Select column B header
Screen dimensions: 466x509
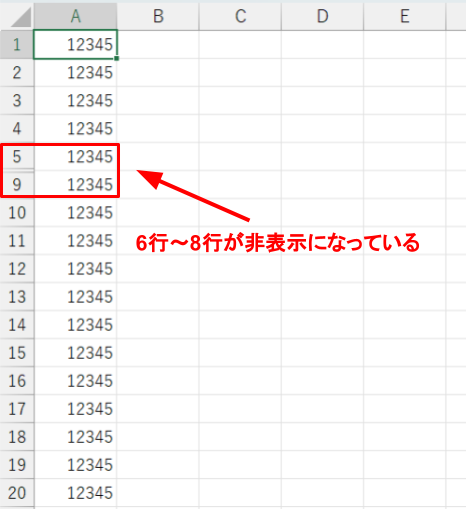pyautogui.click(x=158, y=16)
